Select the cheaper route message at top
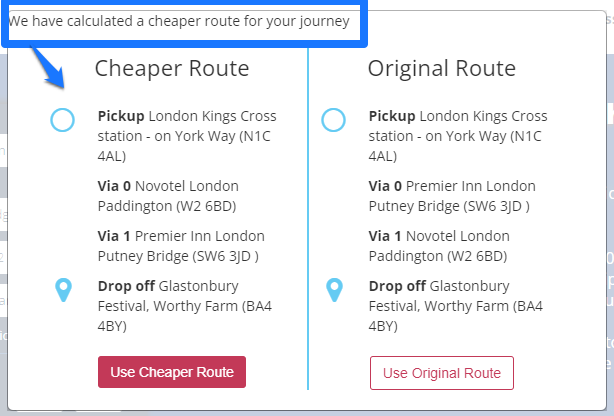 179,21
